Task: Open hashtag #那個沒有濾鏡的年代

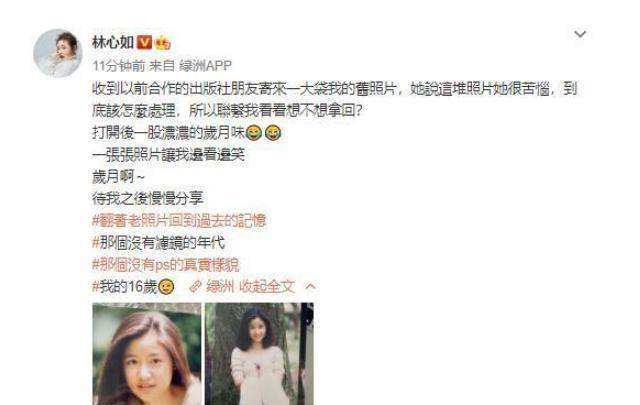Action: click(158, 243)
